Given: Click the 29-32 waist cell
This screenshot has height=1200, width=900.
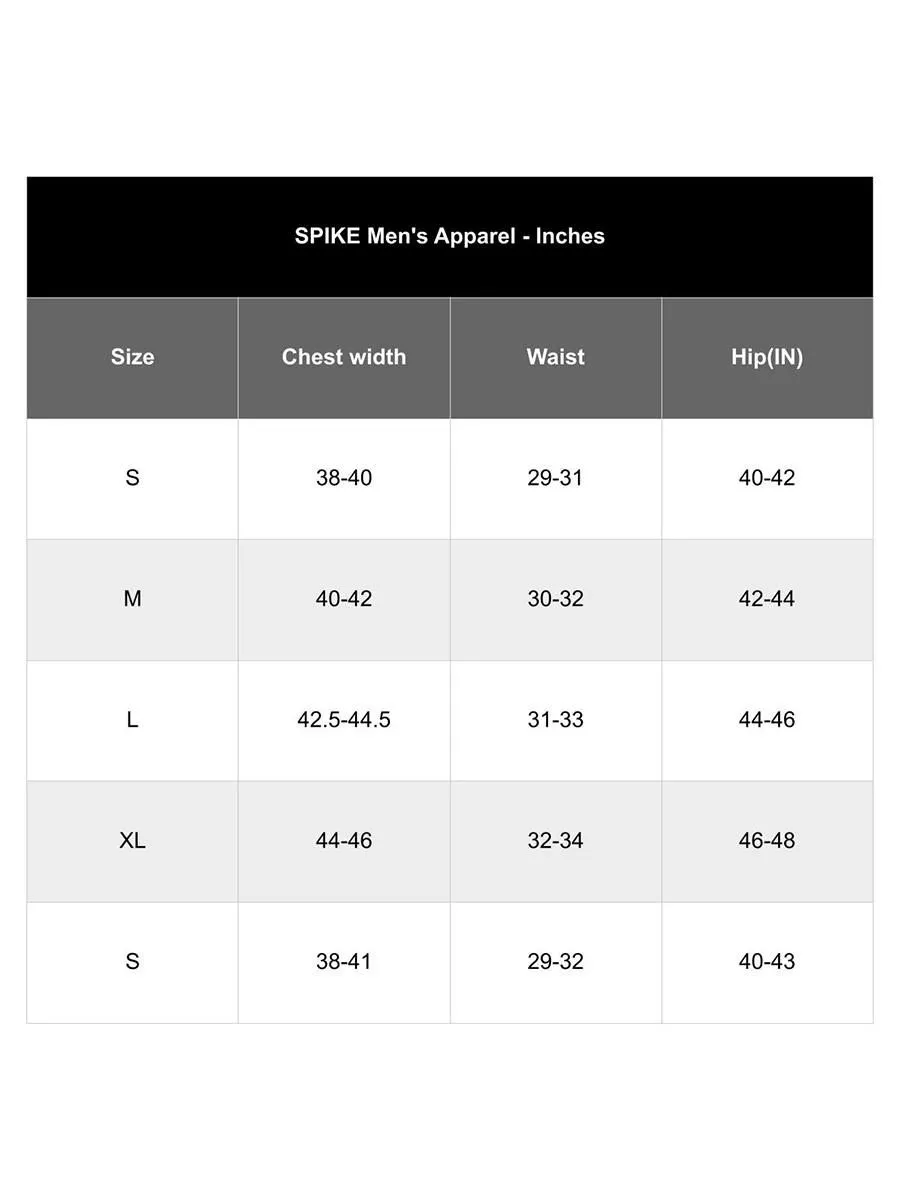Looking at the screenshot, I should 555,962.
